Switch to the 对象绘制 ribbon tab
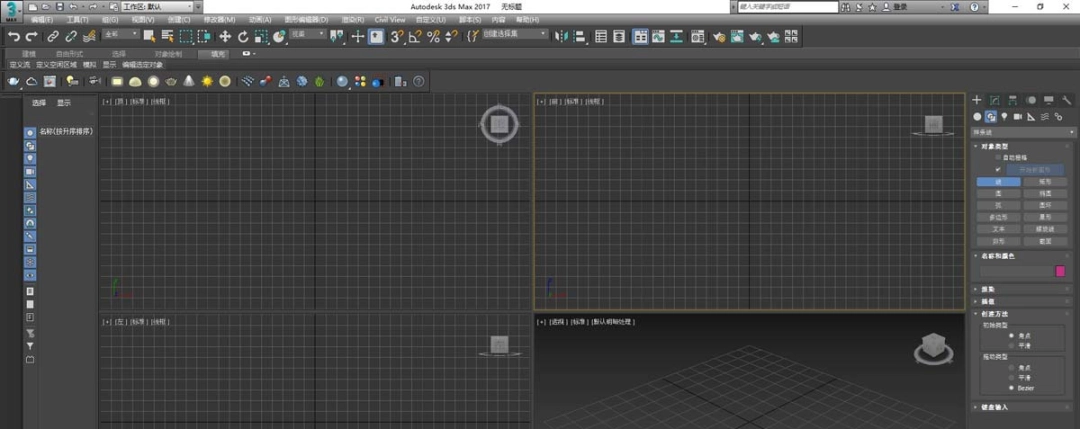The height and width of the screenshot is (429, 1080). coord(168,53)
